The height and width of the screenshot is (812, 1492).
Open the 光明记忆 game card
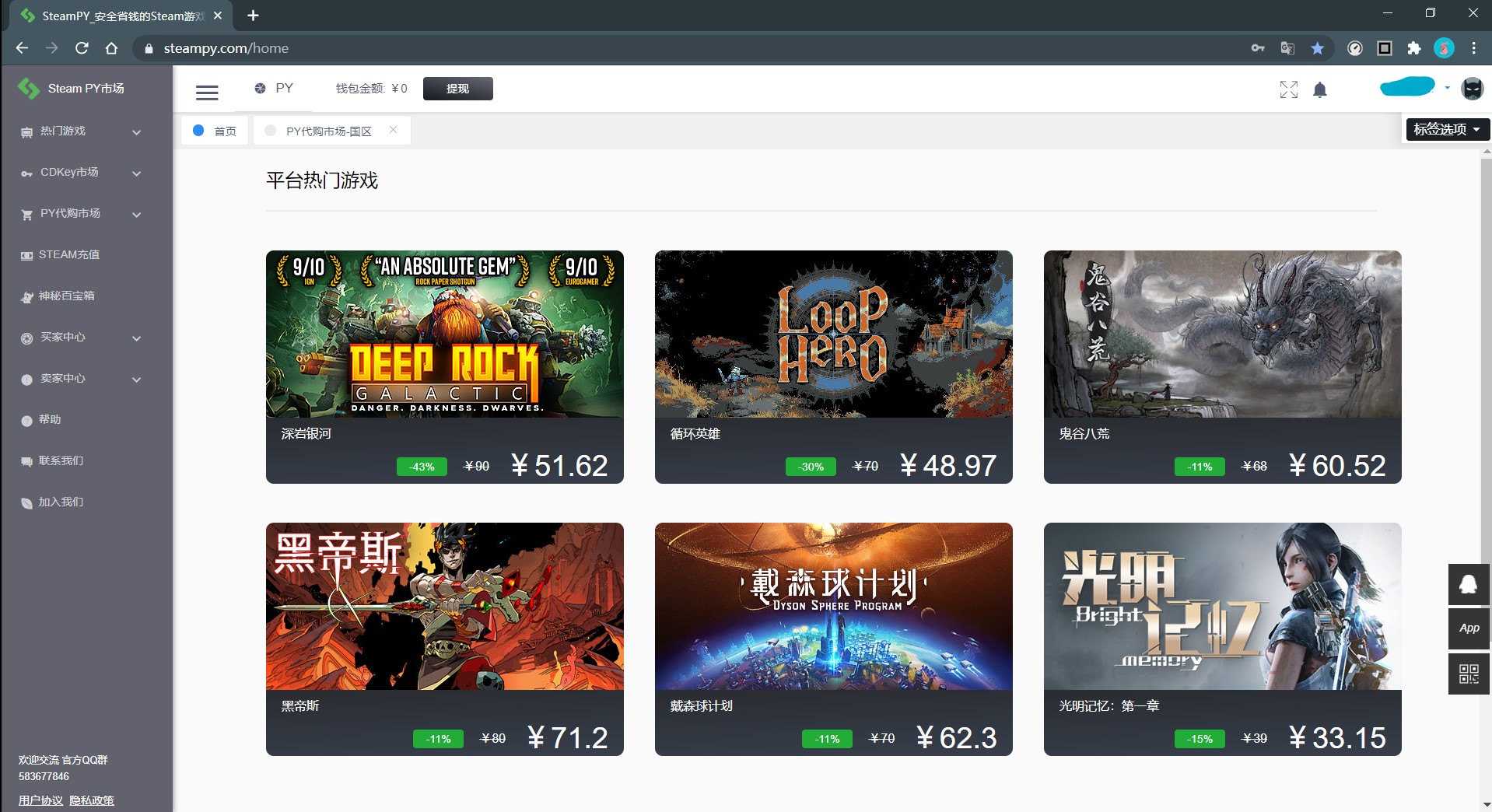[1223, 639]
